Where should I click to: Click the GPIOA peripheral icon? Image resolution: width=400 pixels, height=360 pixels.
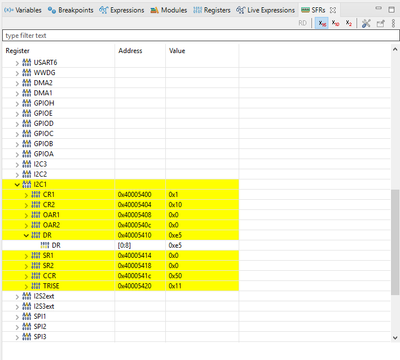27,154
